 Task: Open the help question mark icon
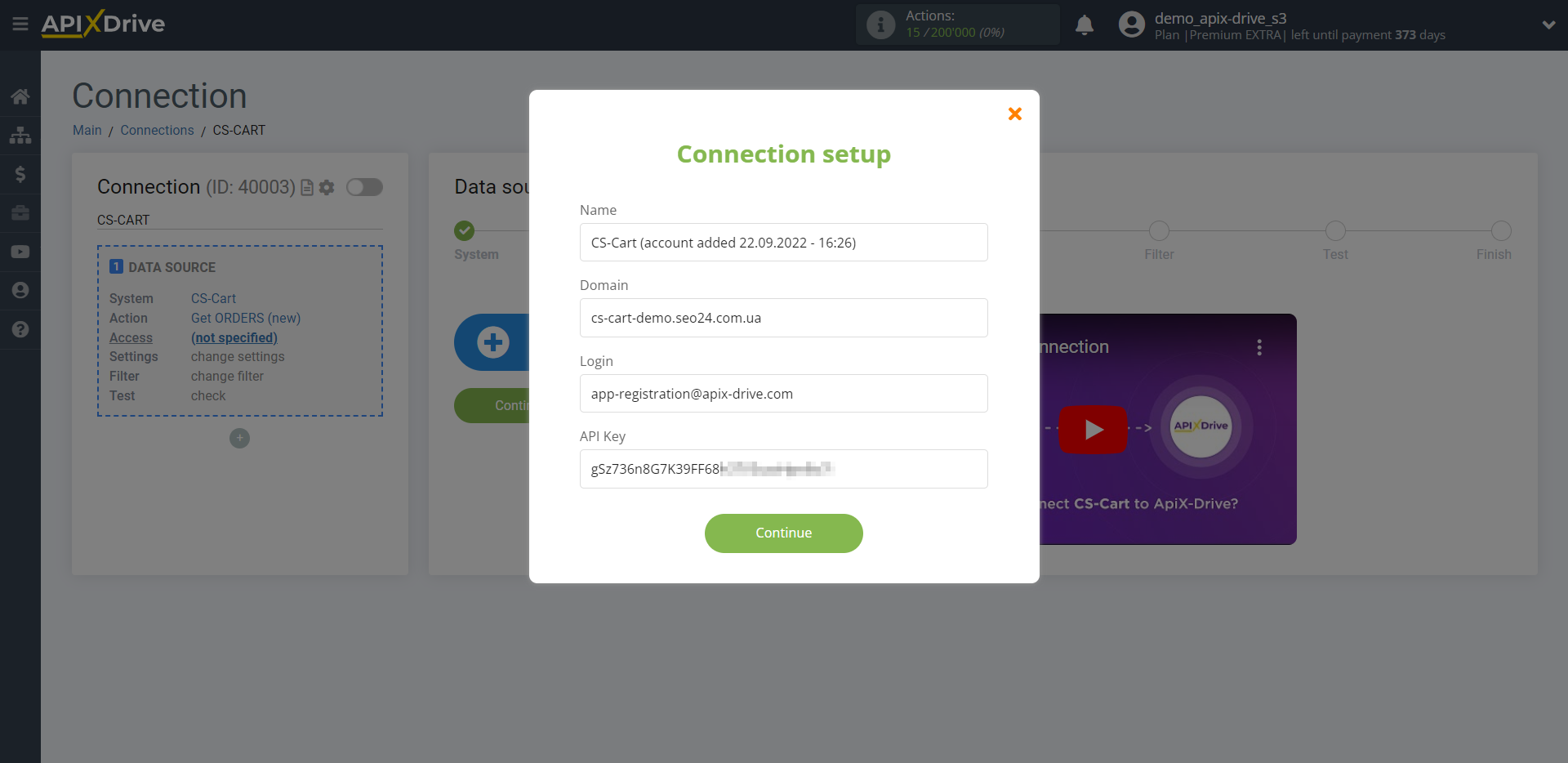(20, 329)
